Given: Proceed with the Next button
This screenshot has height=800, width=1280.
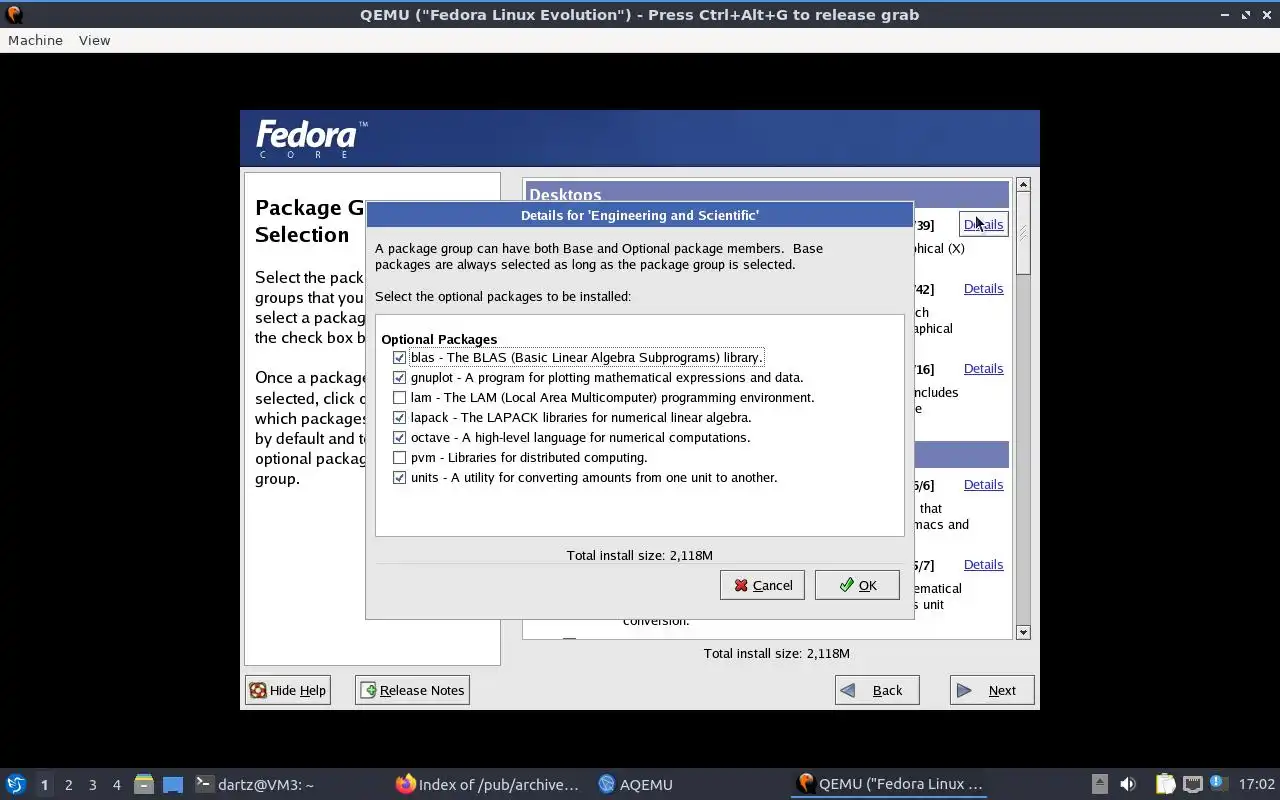Looking at the screenshot, I should coord(992,690).
